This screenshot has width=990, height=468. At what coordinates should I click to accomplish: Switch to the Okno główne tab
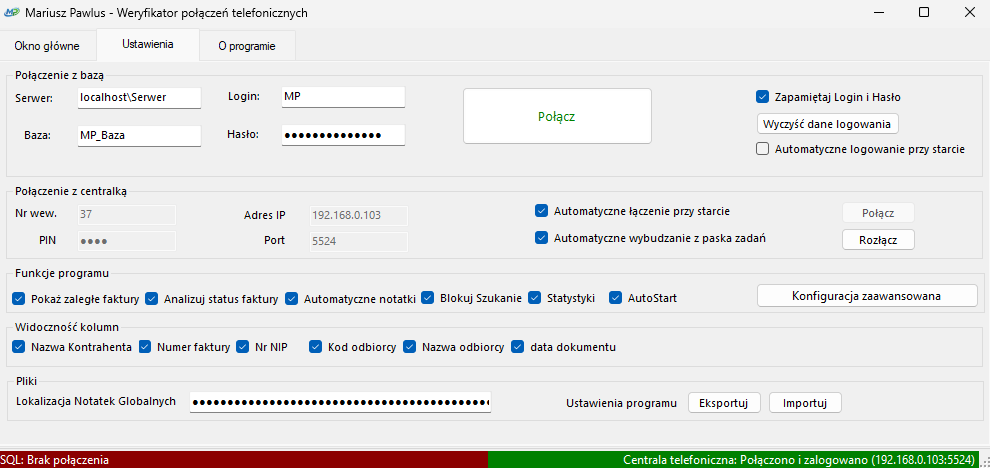(47, 46)
